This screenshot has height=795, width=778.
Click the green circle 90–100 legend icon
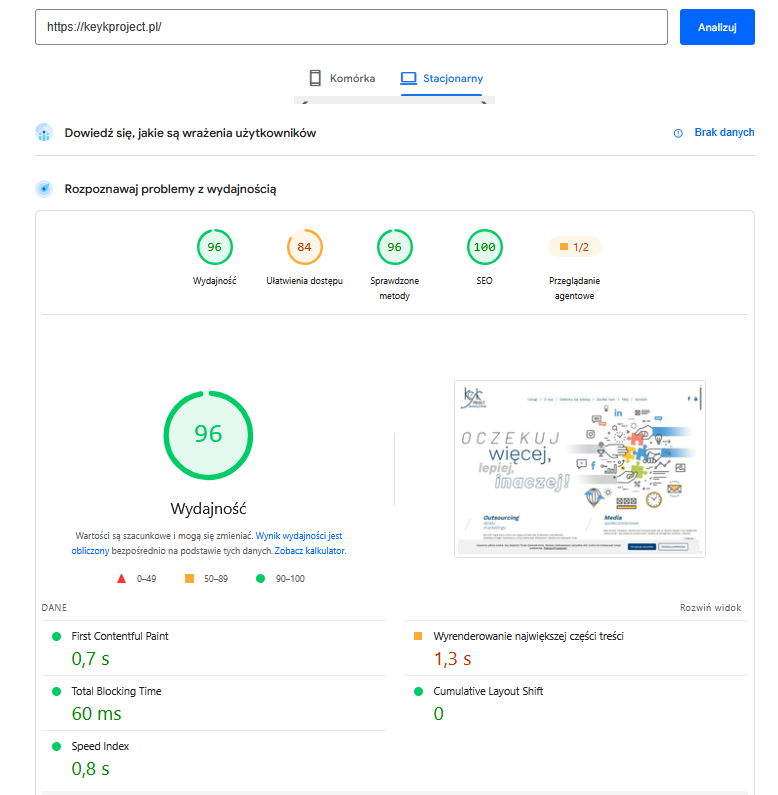pyautogui.click(x=260, y=579)
